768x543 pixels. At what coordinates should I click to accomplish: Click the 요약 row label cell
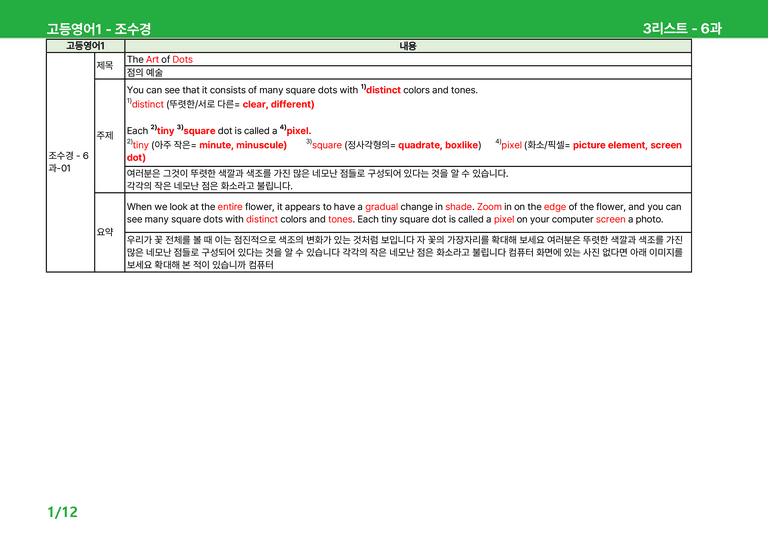click(x=109, y=232)
